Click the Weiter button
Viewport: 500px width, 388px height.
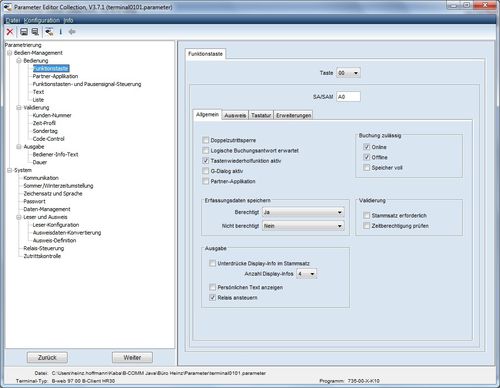132,357
